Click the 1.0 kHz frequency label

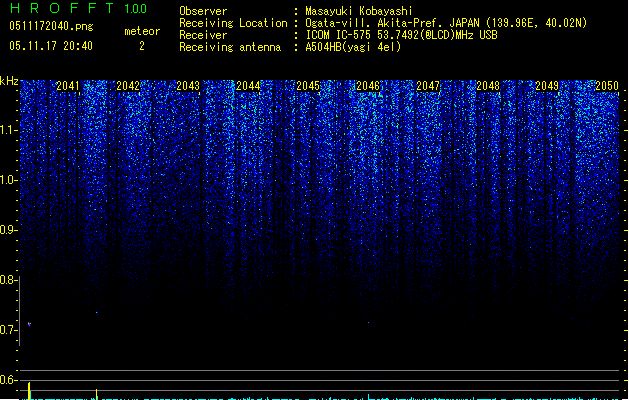coord(8,180)
